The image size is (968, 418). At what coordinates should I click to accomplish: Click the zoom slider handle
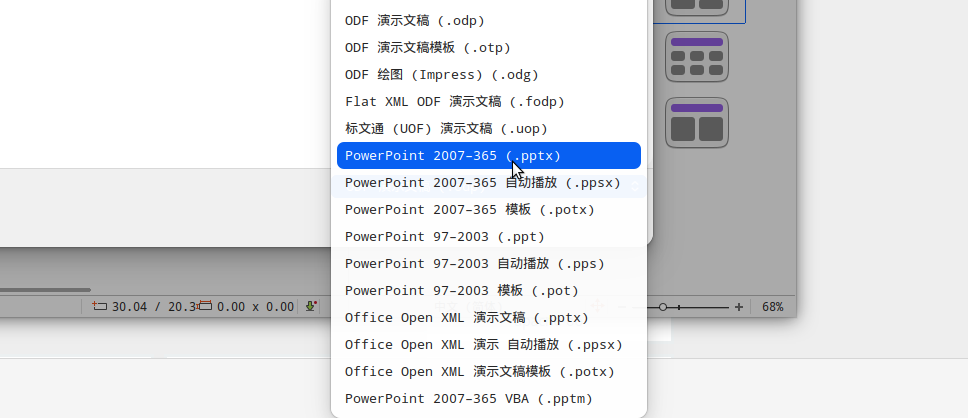pyautogui.click(x=662, y=307)
